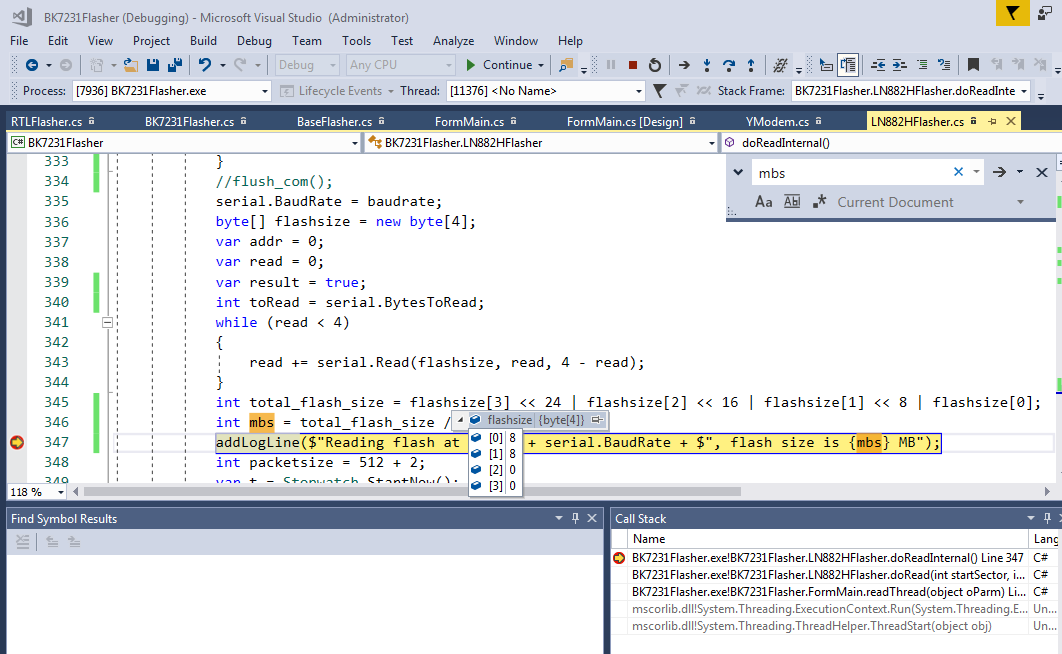Find next match with arrow button
1062x654 pixels.
(x=999, y=173)
